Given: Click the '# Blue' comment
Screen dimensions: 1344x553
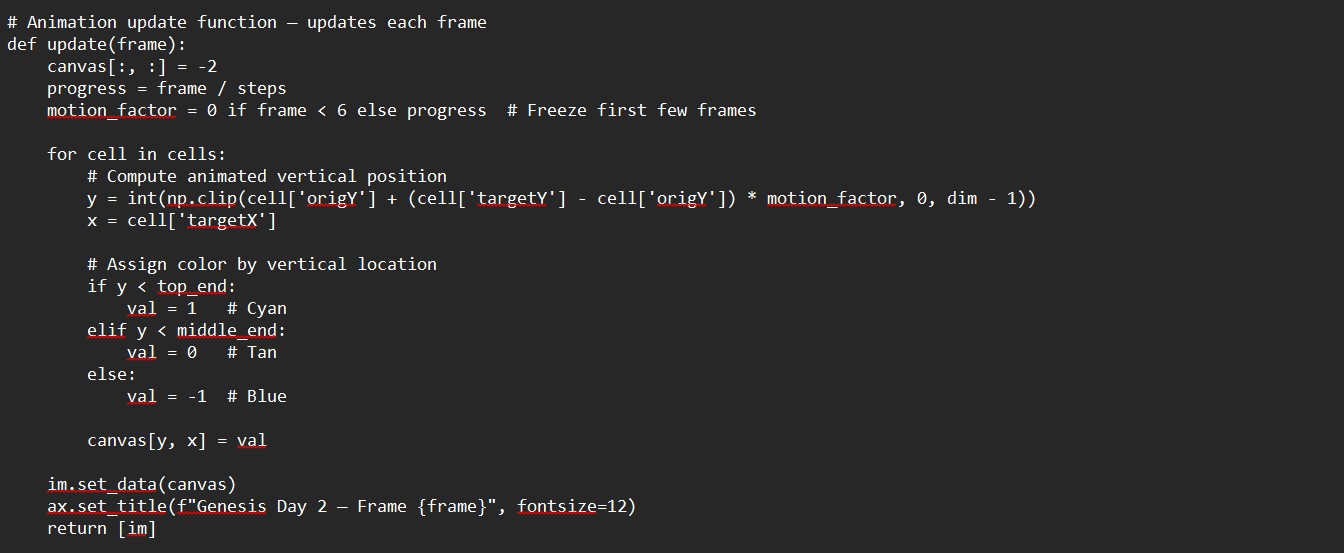Looking at the screenshot, I should 257,396.
